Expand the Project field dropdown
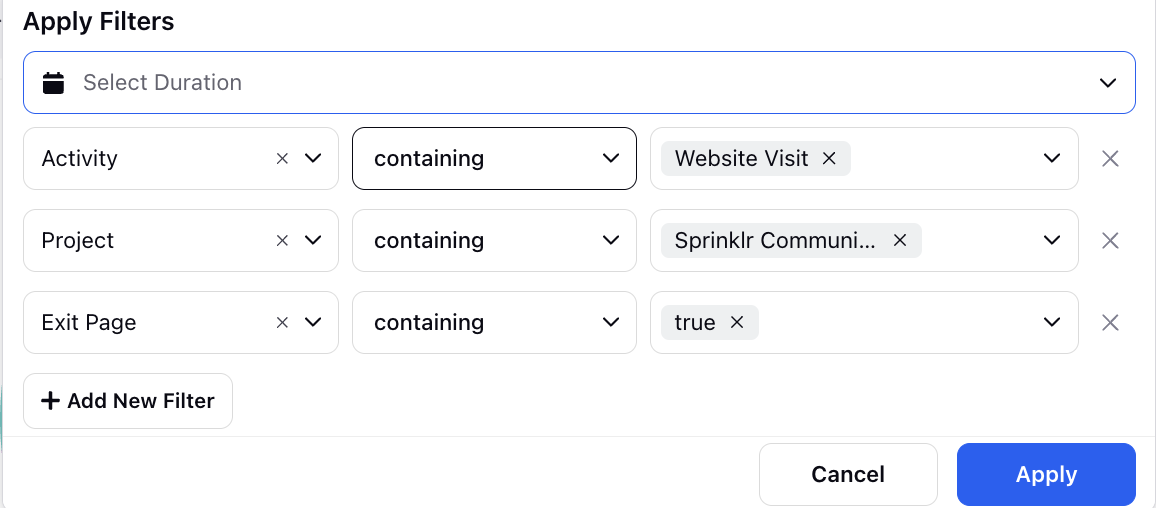The width and height of the screenshot is (1156, 508). (313, 240)
